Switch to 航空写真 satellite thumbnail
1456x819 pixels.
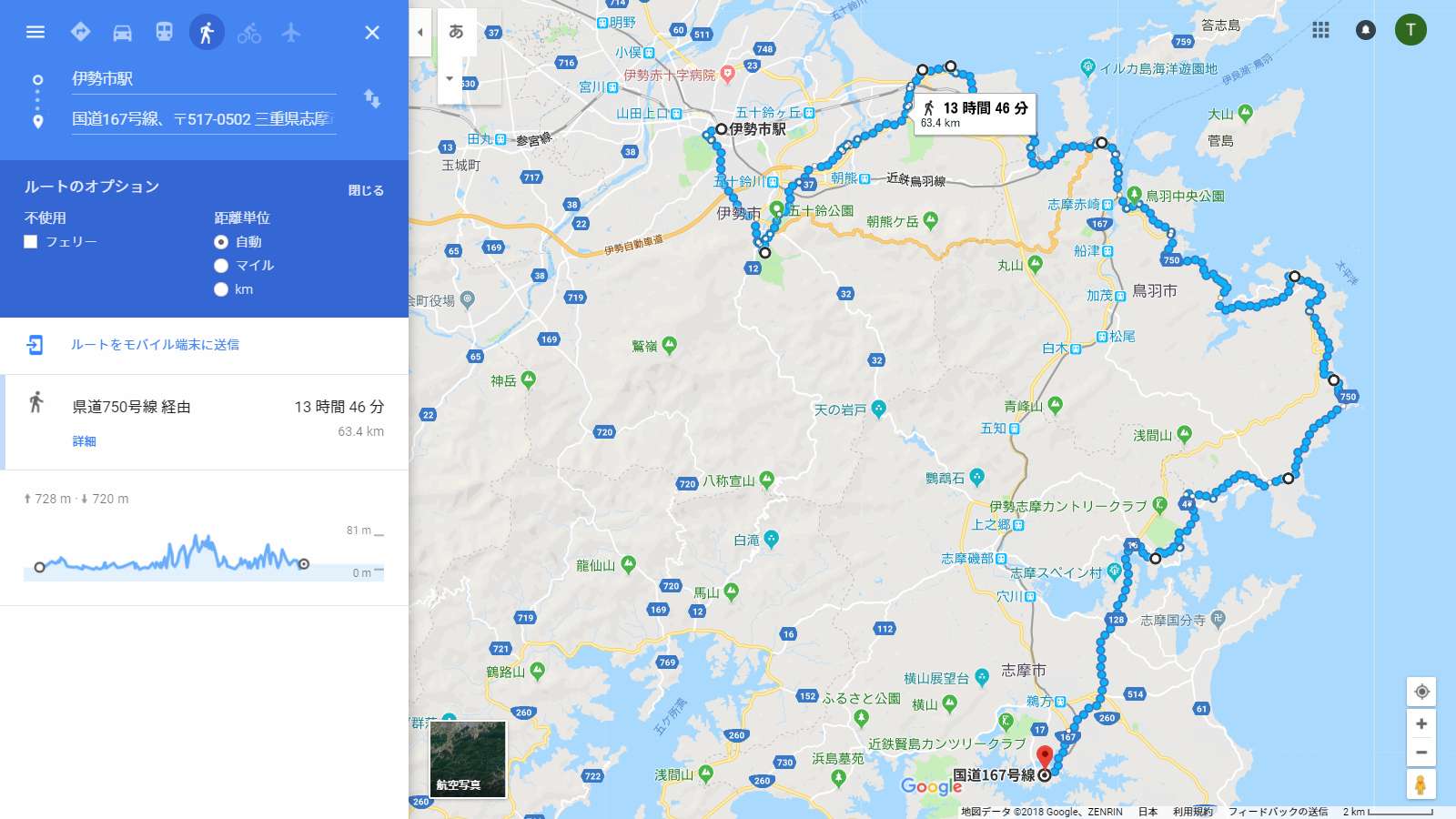tap(468, 760)
